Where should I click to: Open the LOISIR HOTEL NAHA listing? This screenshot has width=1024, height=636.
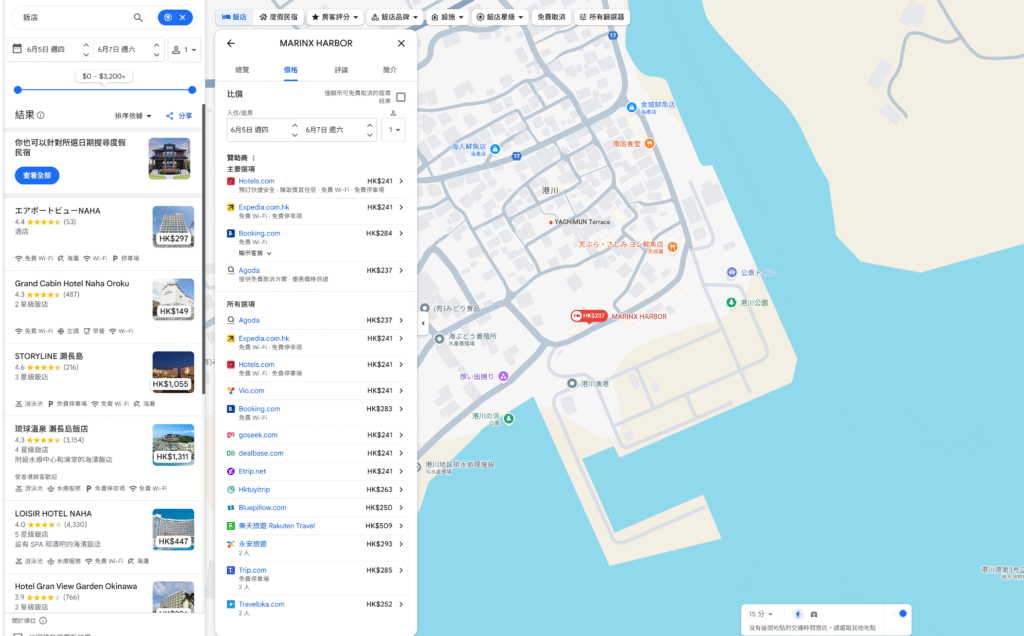click(104, 539)
